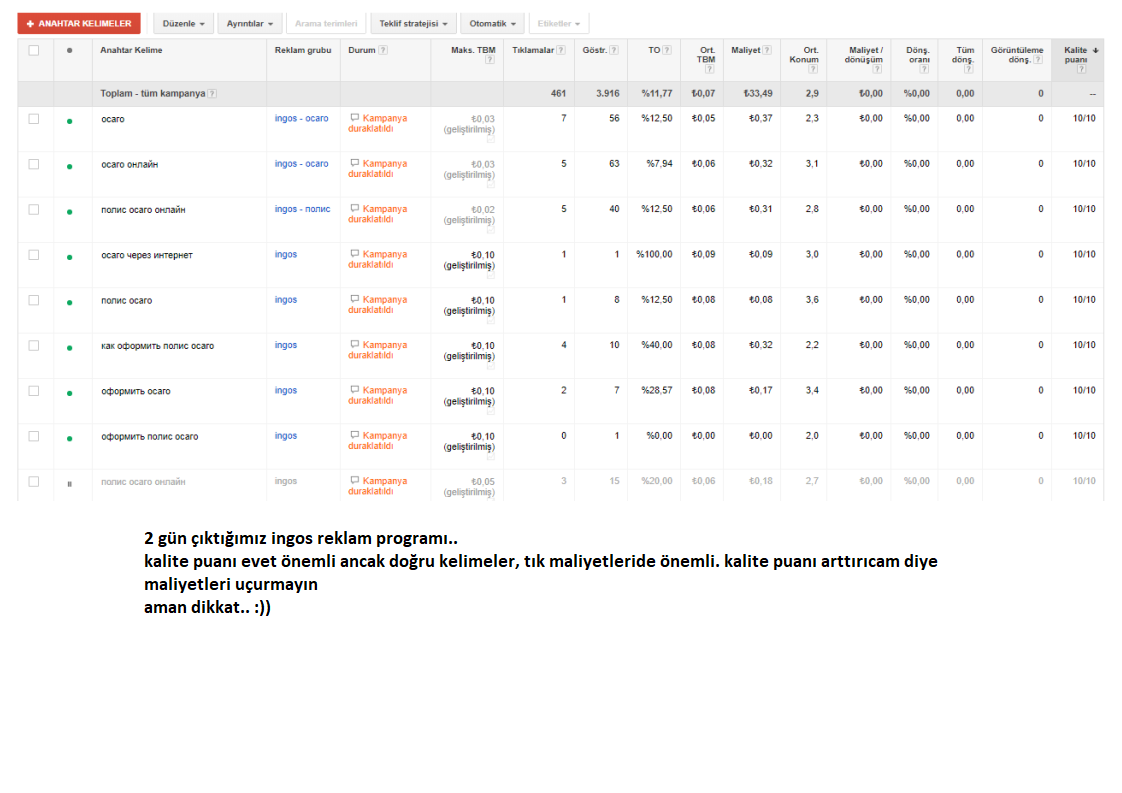Click total impressions value 3.916

[x=608, y=94]
